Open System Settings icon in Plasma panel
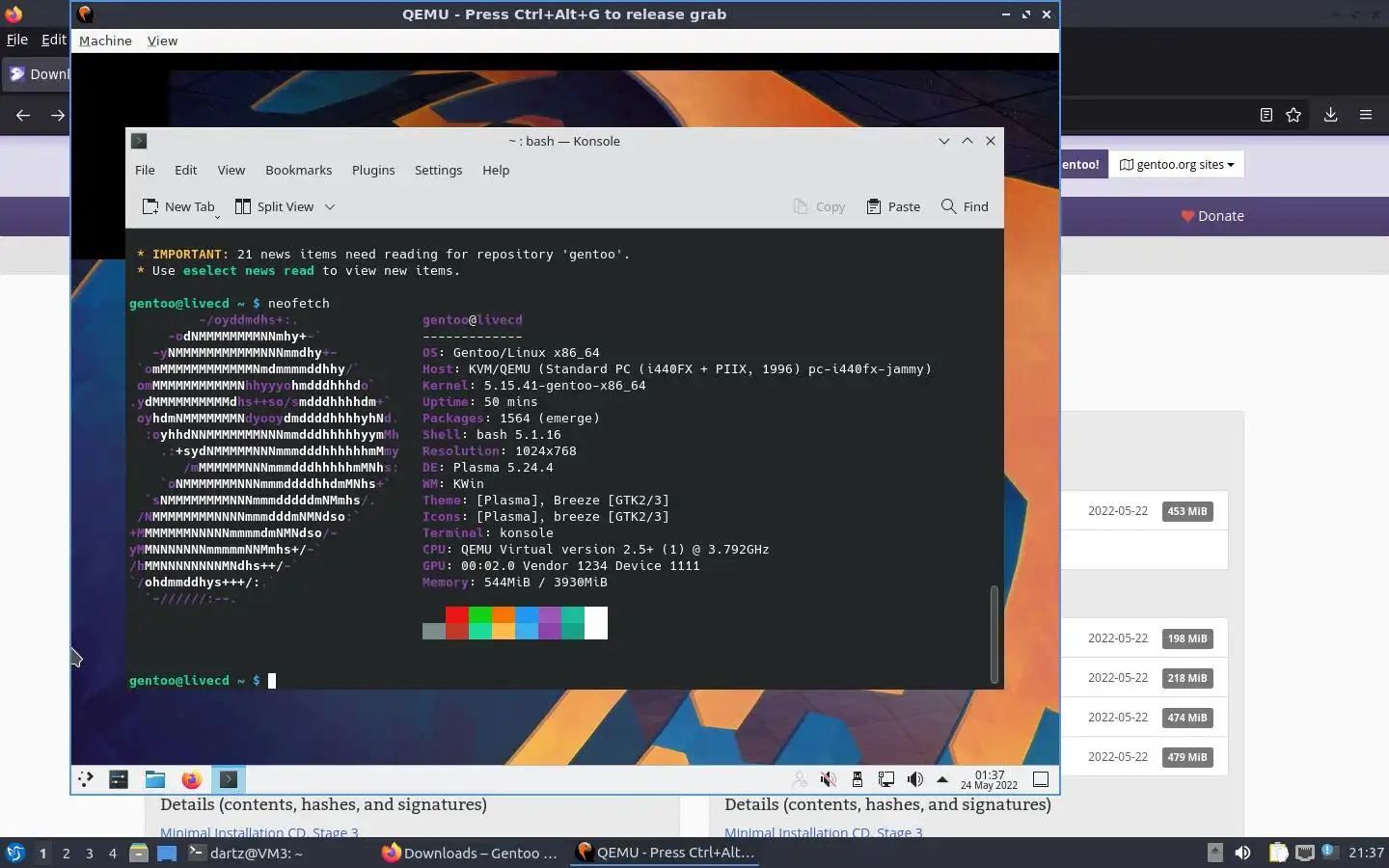 click(119, 779)
